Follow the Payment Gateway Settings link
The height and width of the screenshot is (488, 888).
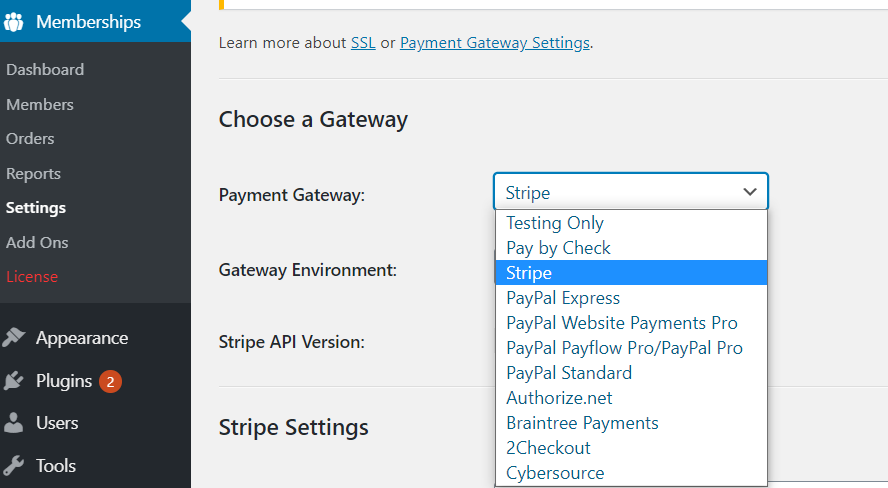[495, 43]
